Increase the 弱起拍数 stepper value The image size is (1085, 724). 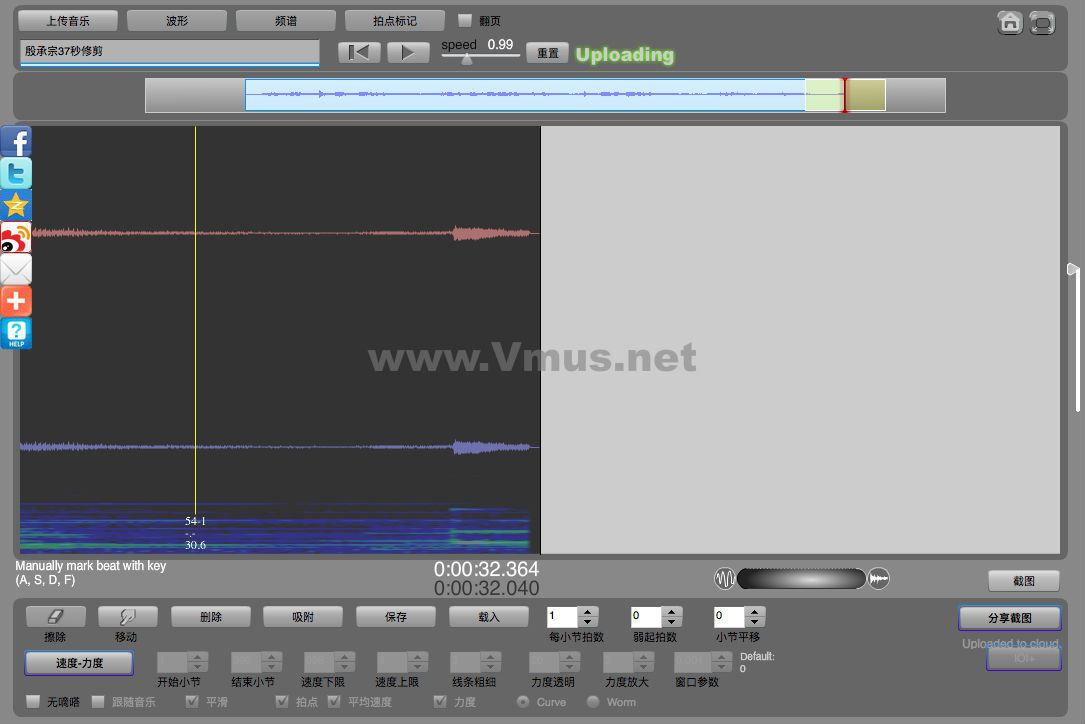[672, 612]
